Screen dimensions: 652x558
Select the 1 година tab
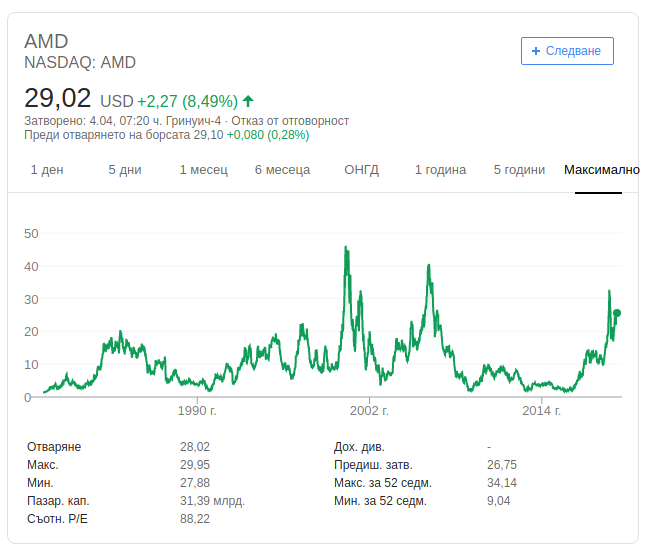pyautogui.click(x=440, y=170)
